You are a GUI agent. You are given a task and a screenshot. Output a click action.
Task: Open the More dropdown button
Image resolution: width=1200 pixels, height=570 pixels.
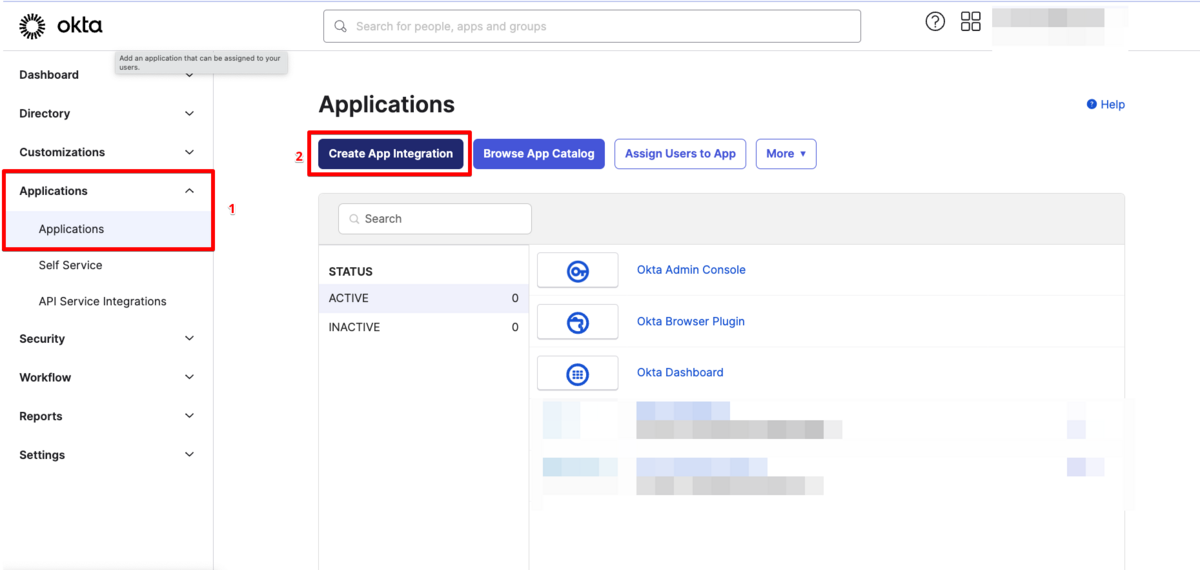[x=786, y=154]
